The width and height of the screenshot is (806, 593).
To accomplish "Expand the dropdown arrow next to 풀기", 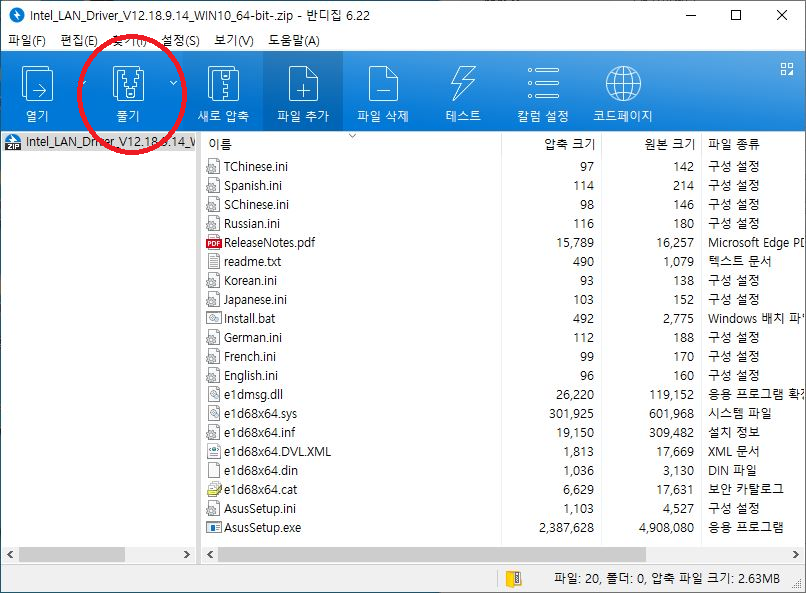I will [174, 83].
